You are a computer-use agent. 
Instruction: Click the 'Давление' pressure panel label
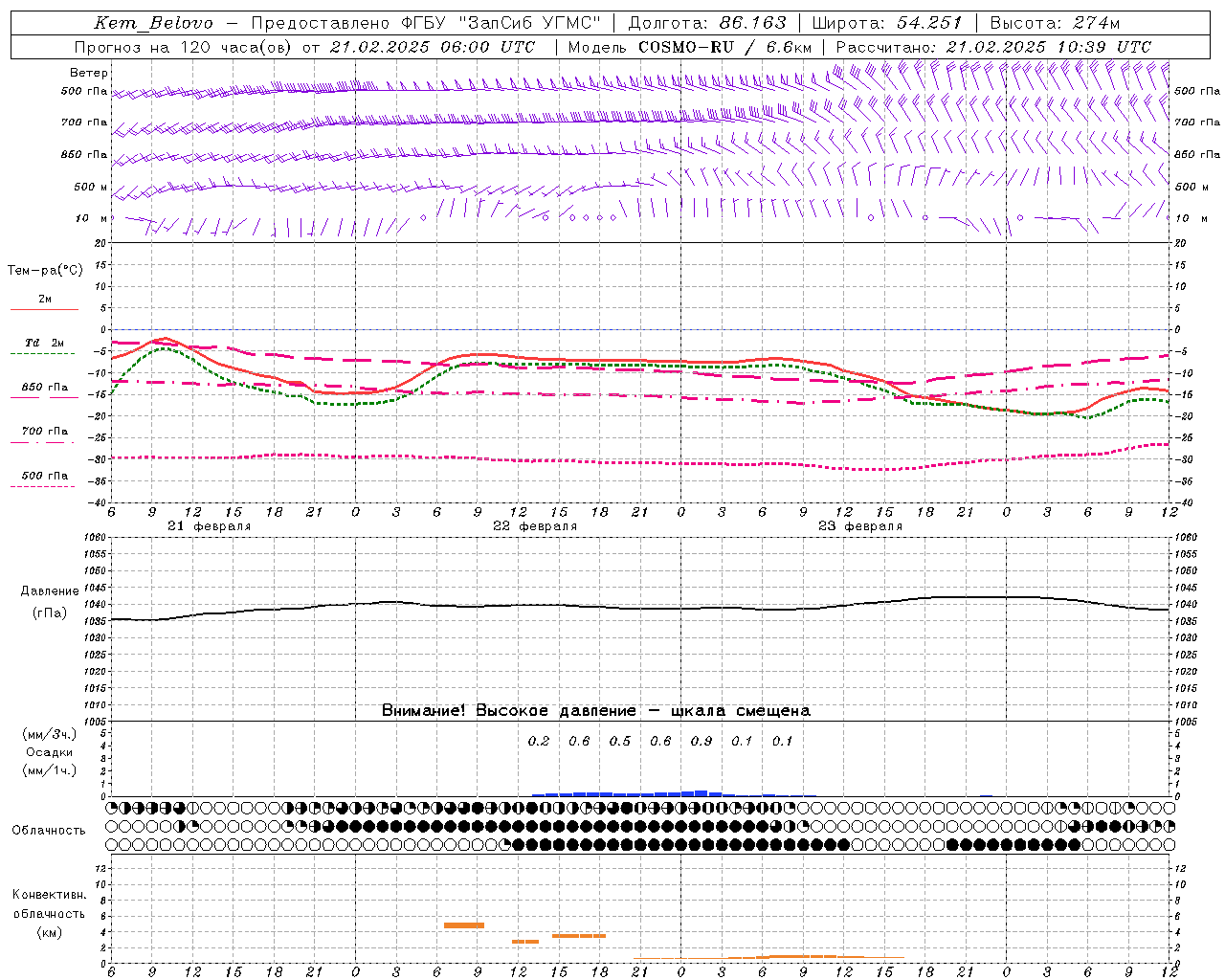coord(50,591)
